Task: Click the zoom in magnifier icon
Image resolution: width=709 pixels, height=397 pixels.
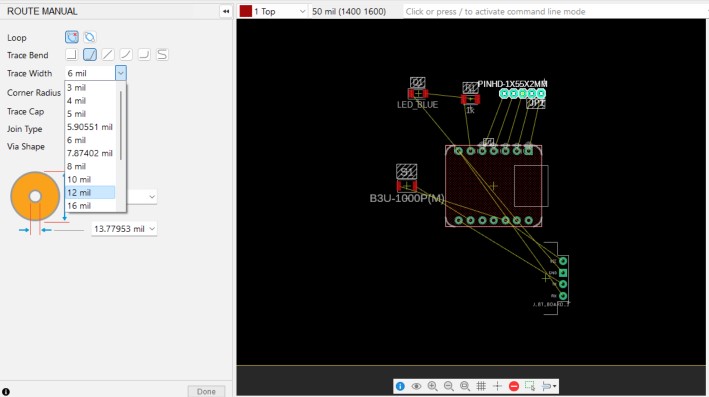Action: [432, 386]
